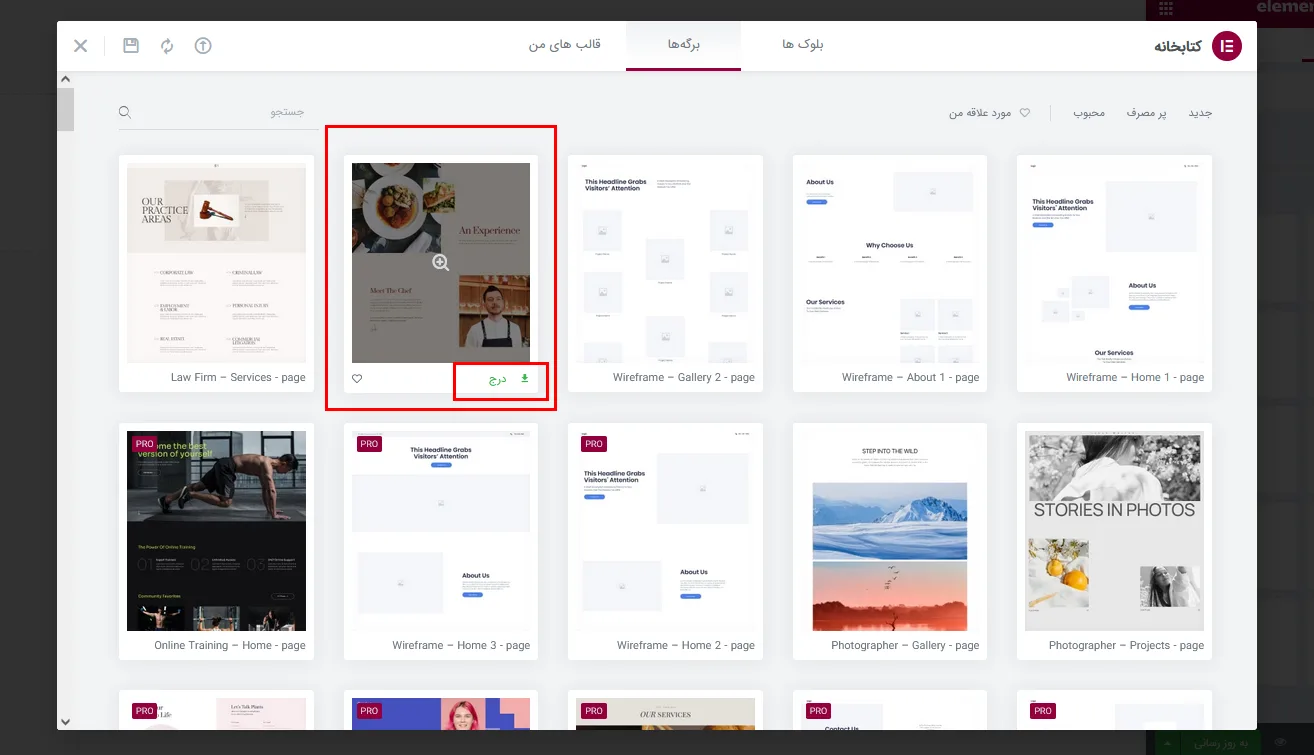This screenshot has width=1314, height=755.
Task: Favorite the restaurant template with its heart icon
Action: tap(357, 378)
